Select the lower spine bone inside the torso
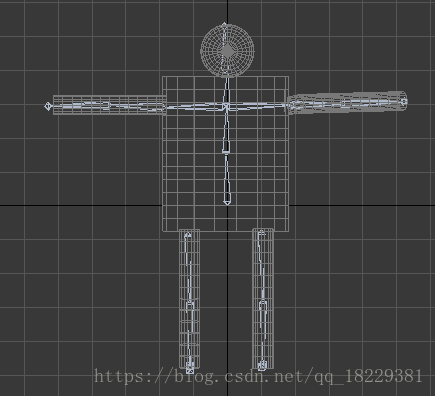The image size is (435, 396). pyautogui.click(x=227, y=178)
